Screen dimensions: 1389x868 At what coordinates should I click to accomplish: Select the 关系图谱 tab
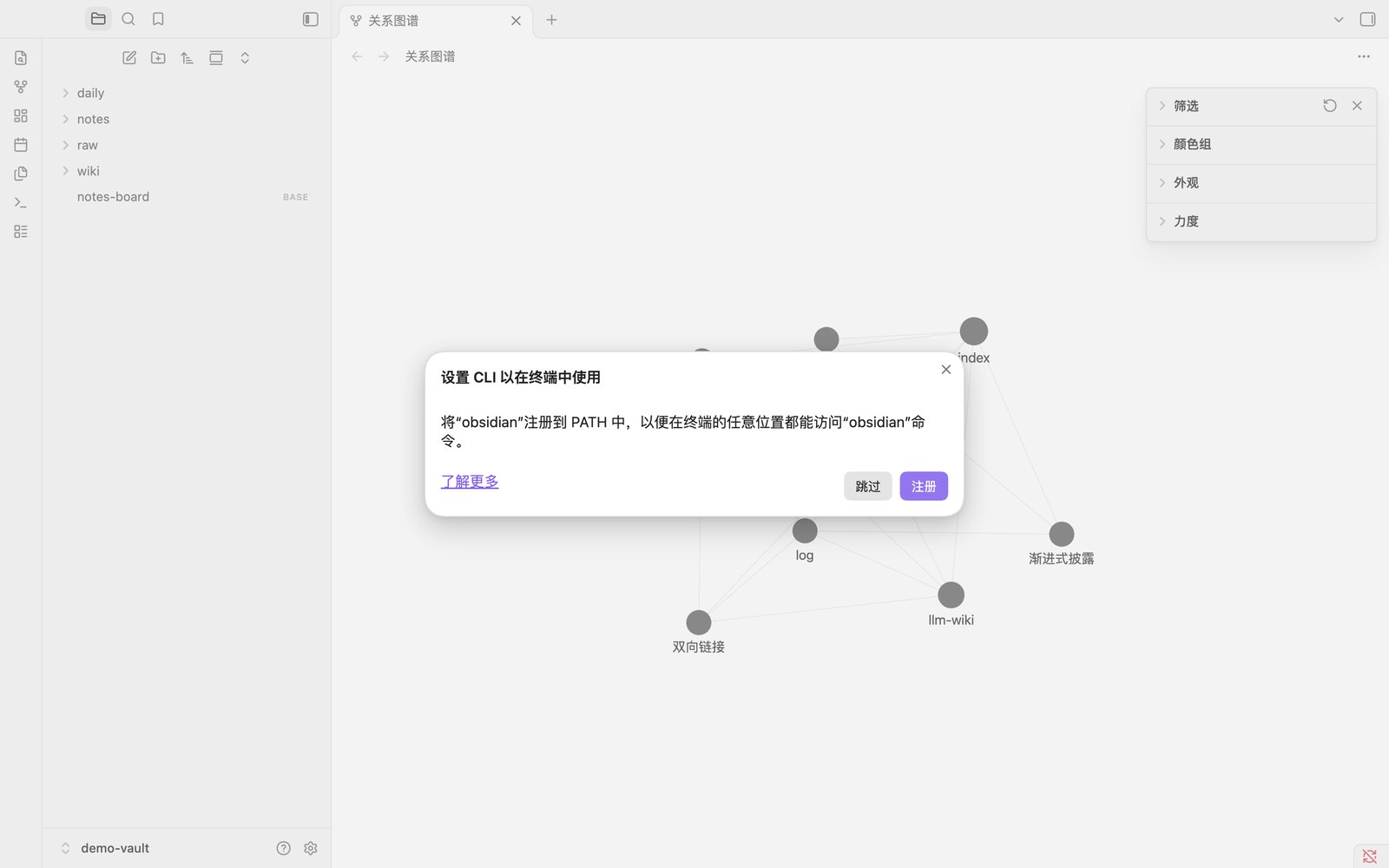436,20
